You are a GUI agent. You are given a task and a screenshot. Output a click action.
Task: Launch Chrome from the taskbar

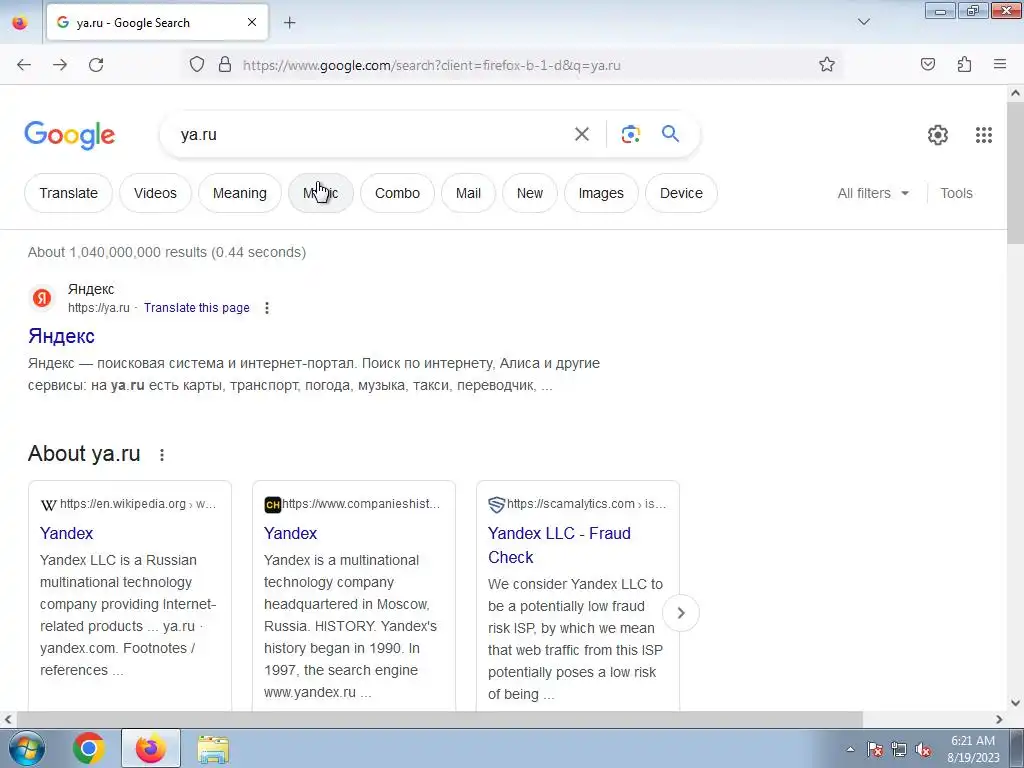[x=89, y=748]
